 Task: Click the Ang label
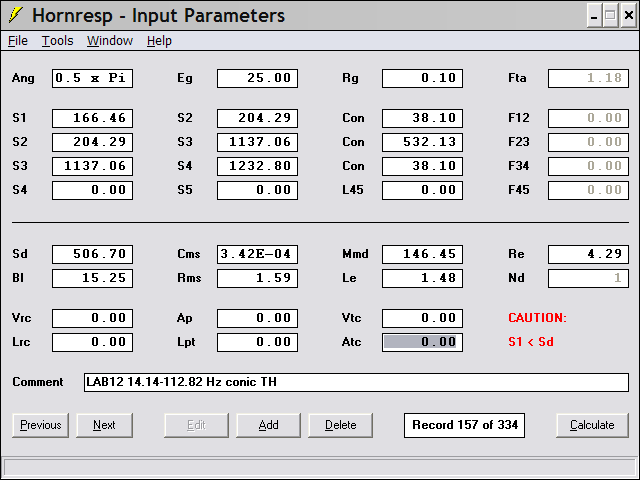(x=23, y=78)
